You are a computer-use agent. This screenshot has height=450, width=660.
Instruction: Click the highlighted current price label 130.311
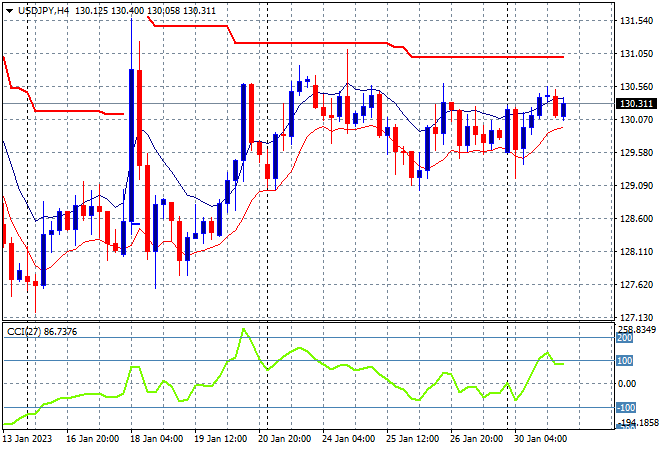tap(636, 104)
